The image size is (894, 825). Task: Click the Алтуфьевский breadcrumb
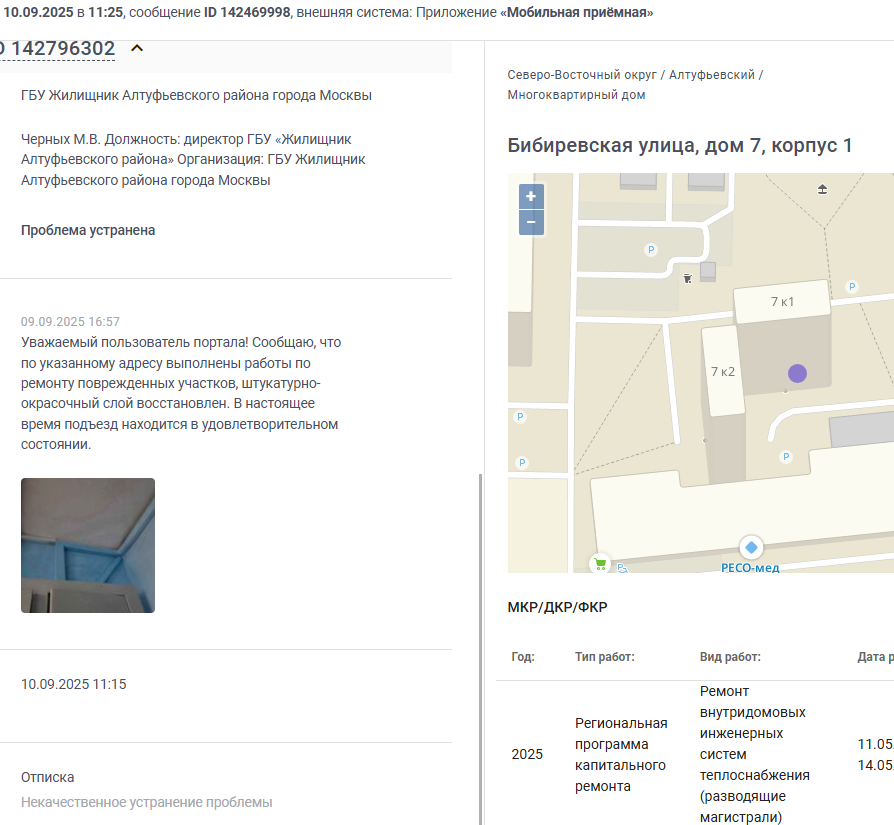click(712, 75)
